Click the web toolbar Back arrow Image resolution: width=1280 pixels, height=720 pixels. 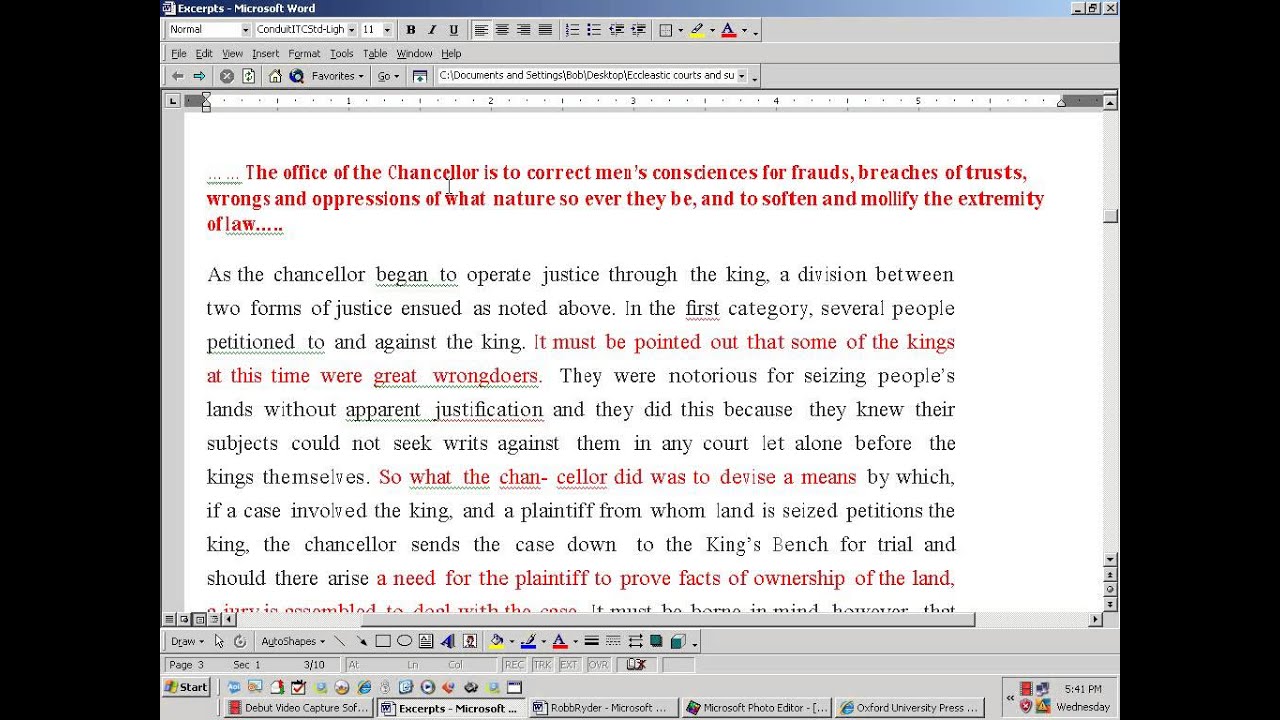click(x=178, y=76)
